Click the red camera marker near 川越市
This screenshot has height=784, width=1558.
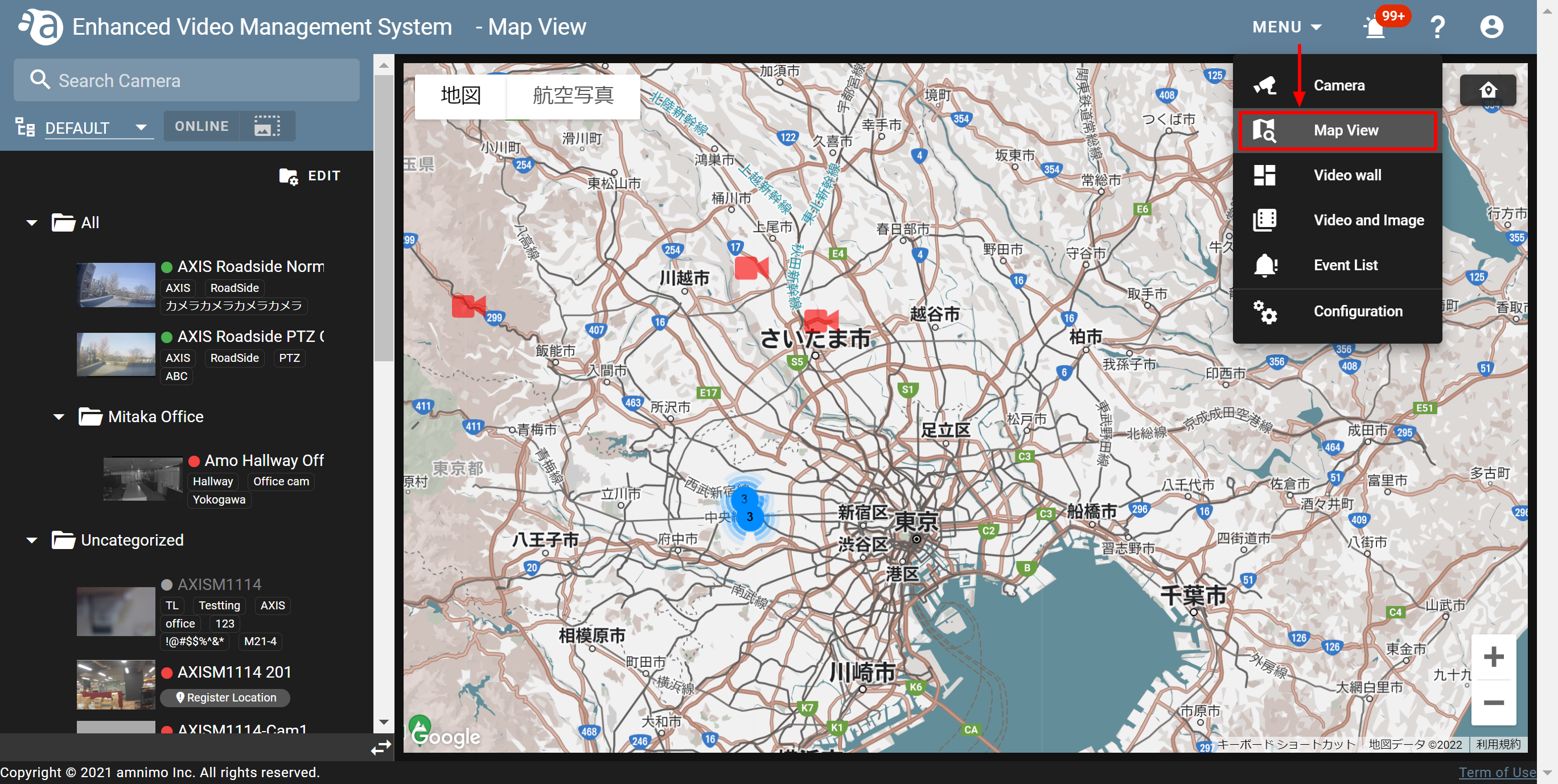[x=751, y=268]
